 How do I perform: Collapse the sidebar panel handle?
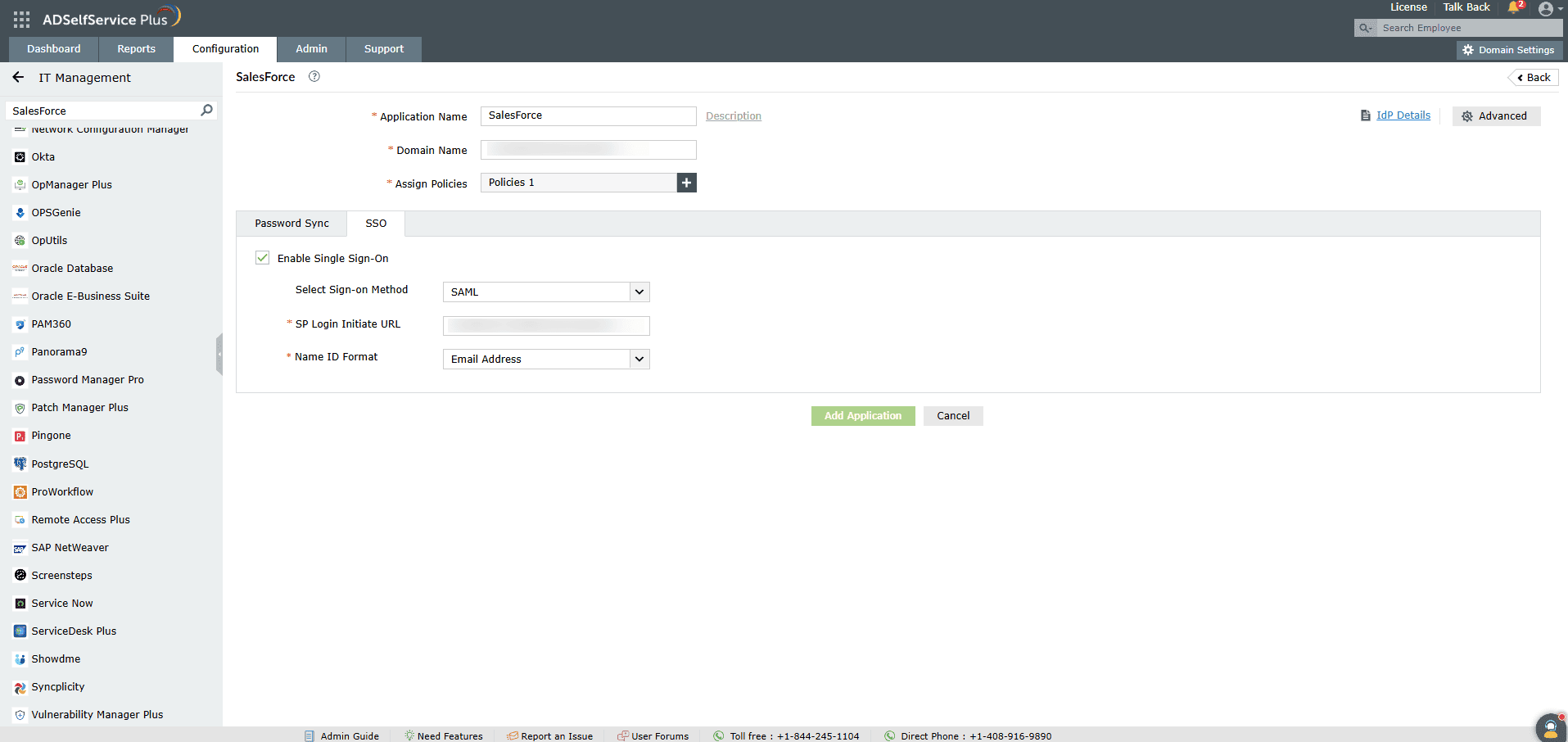pos(219,355)
